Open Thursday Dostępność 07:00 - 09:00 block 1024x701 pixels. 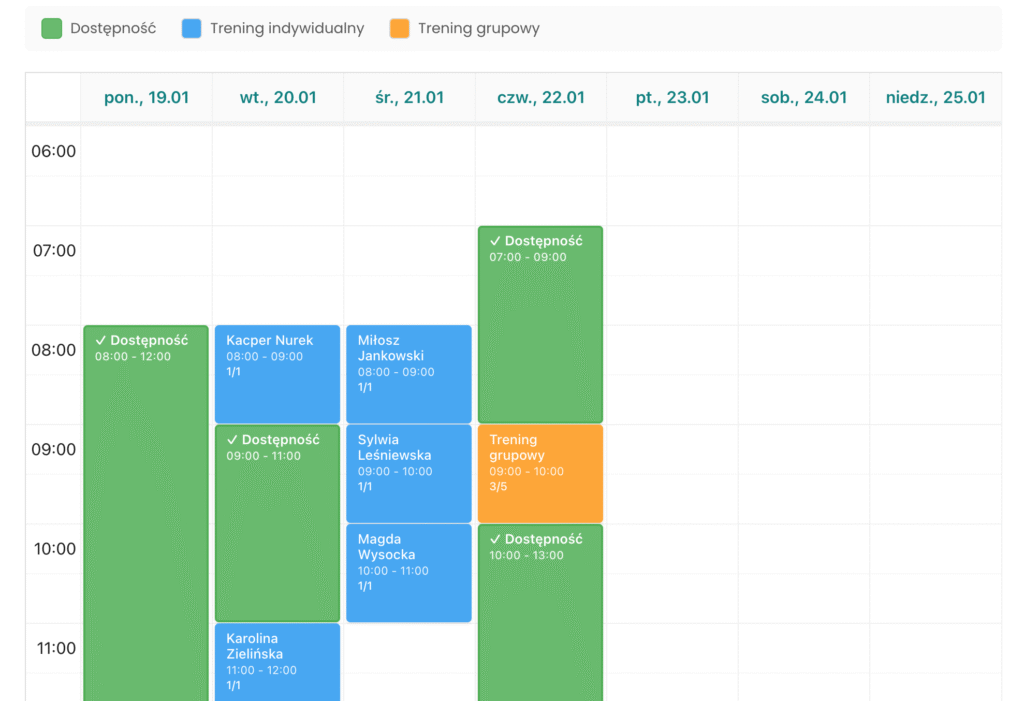click(x=540, y=325)
